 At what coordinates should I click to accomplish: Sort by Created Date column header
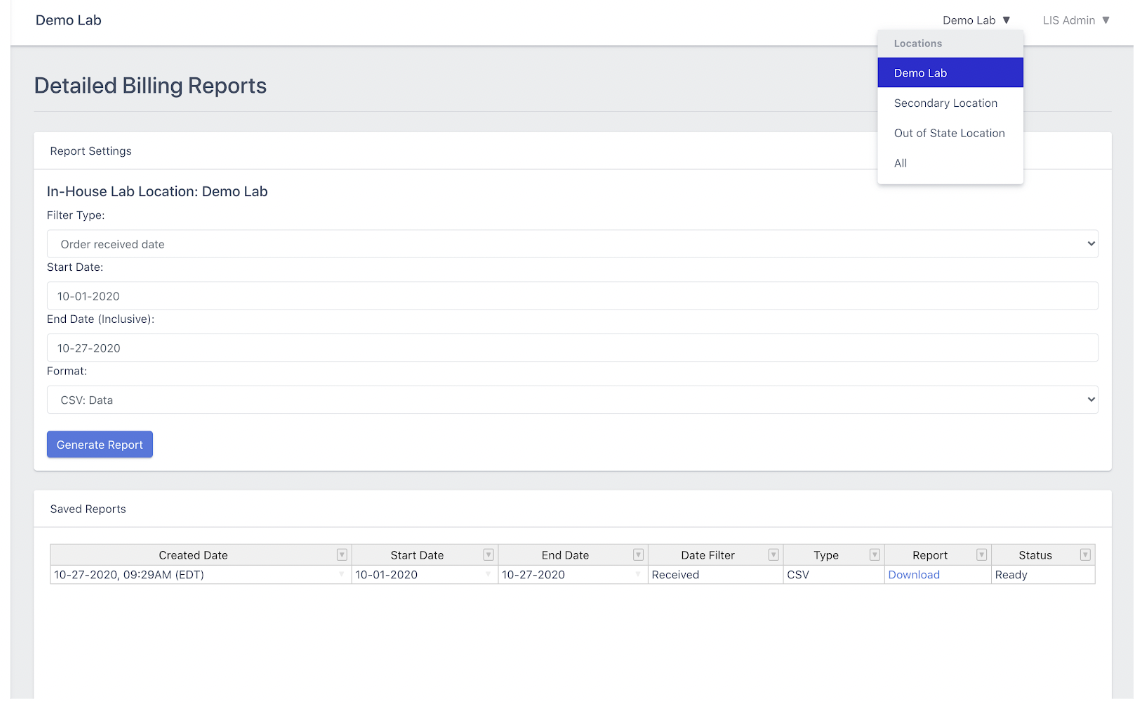coord(193,555)
